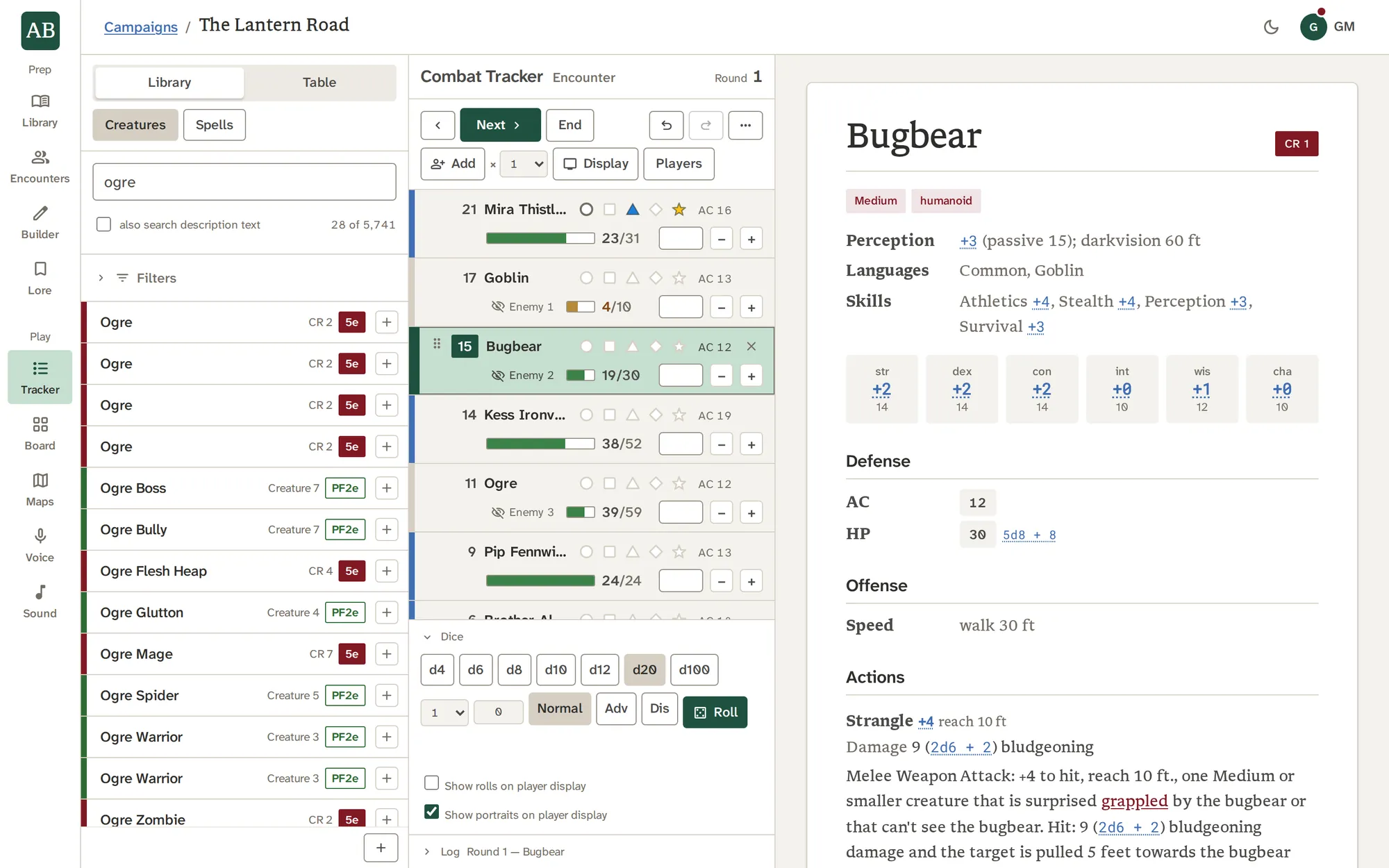Image resolution: width=1389 pixels, height=868 pixels.
Task: Switch to the Table tab
Action: (x=319, y=83)
